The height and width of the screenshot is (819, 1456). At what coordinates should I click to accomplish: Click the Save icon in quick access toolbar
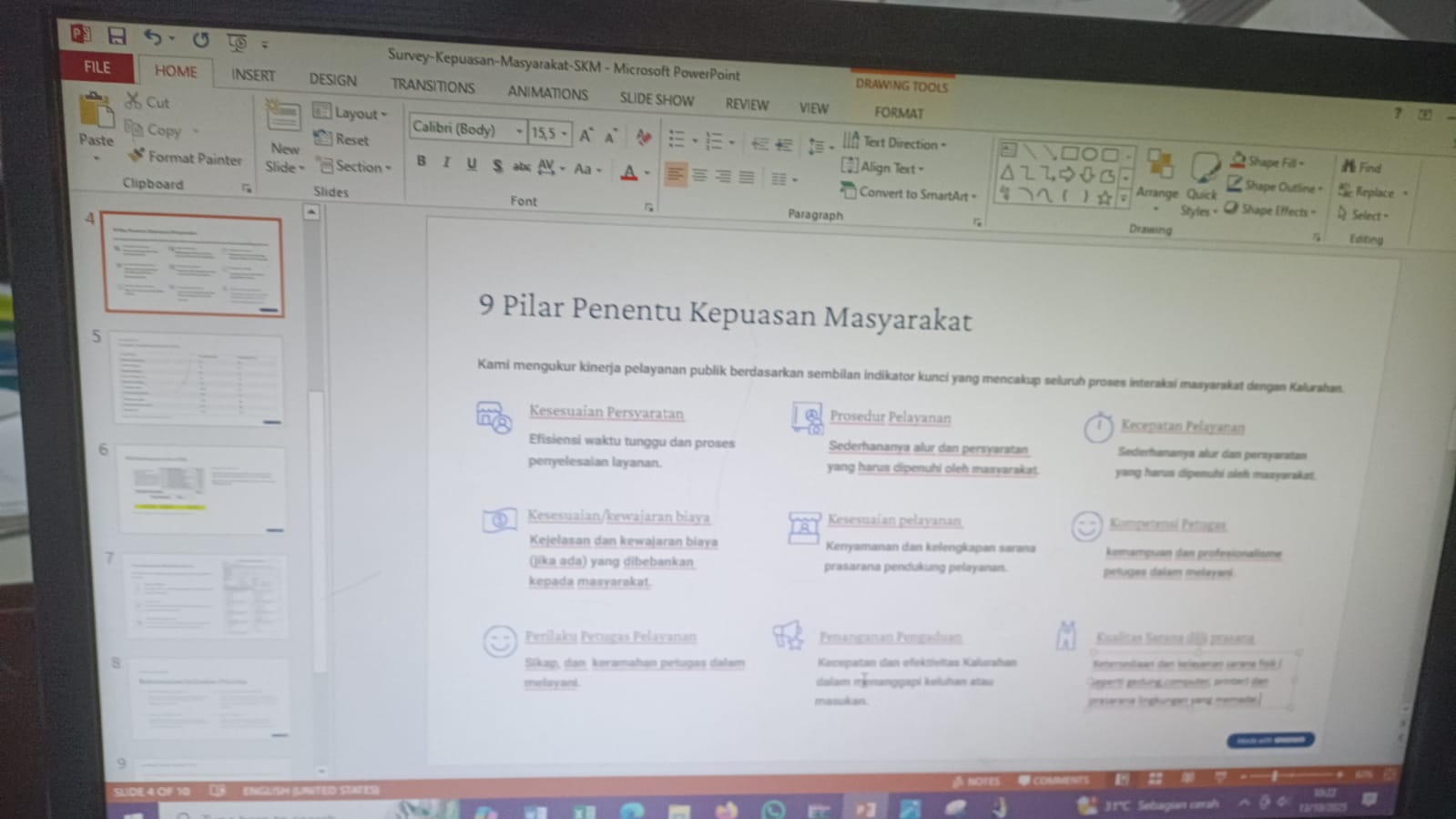coord(117,36)
